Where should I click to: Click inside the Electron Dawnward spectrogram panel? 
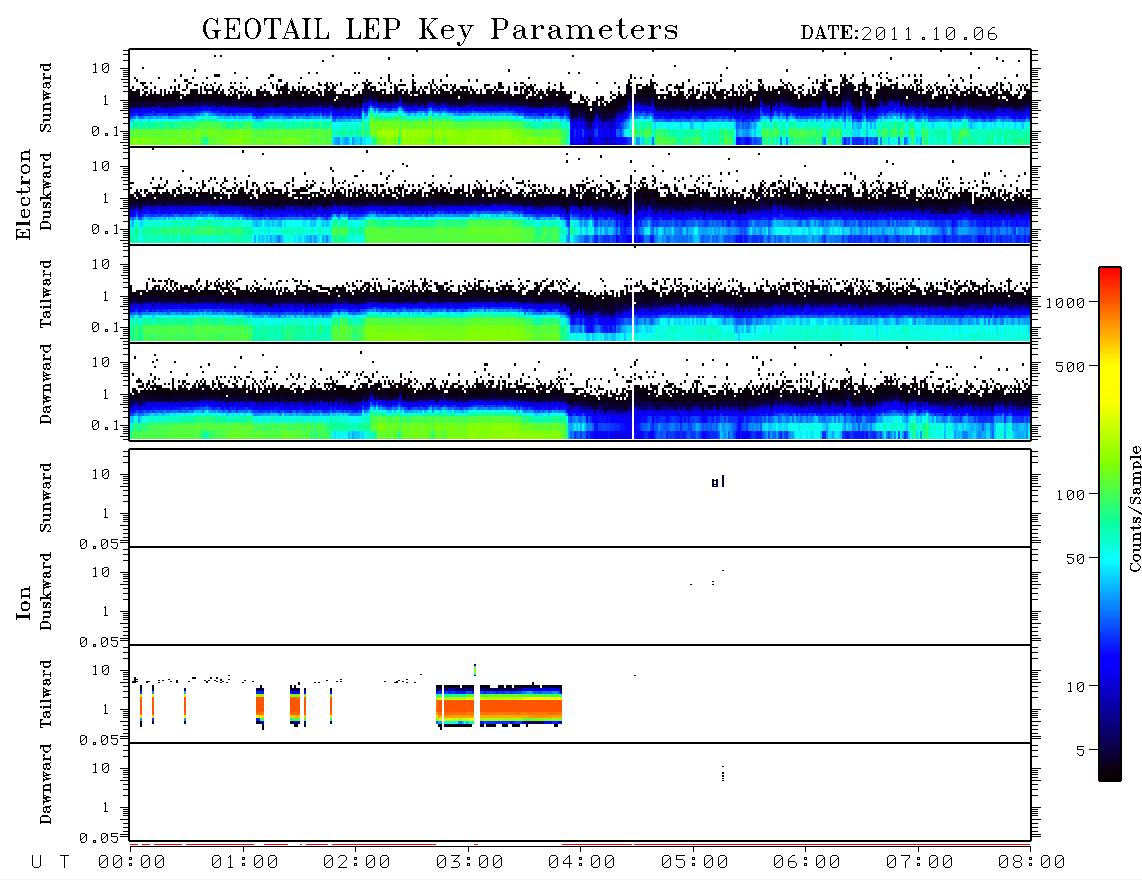580,391
